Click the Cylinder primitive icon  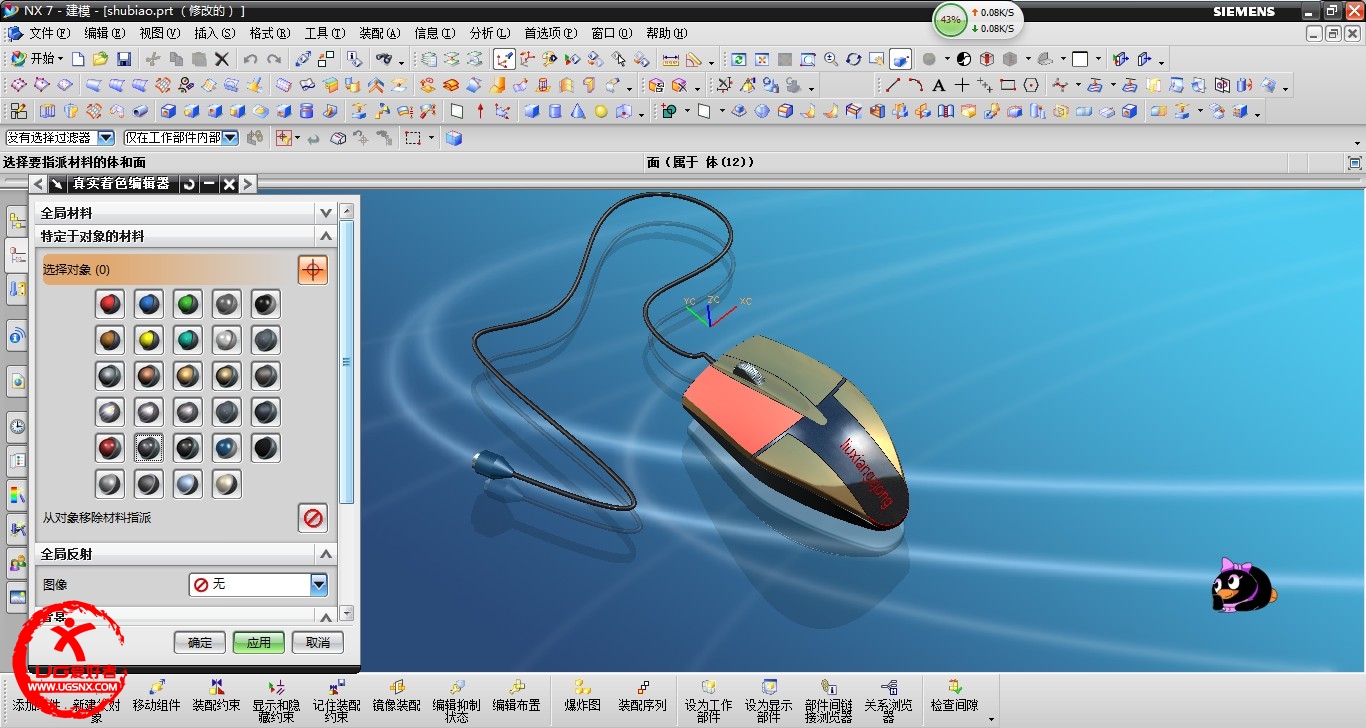(555, 111)
